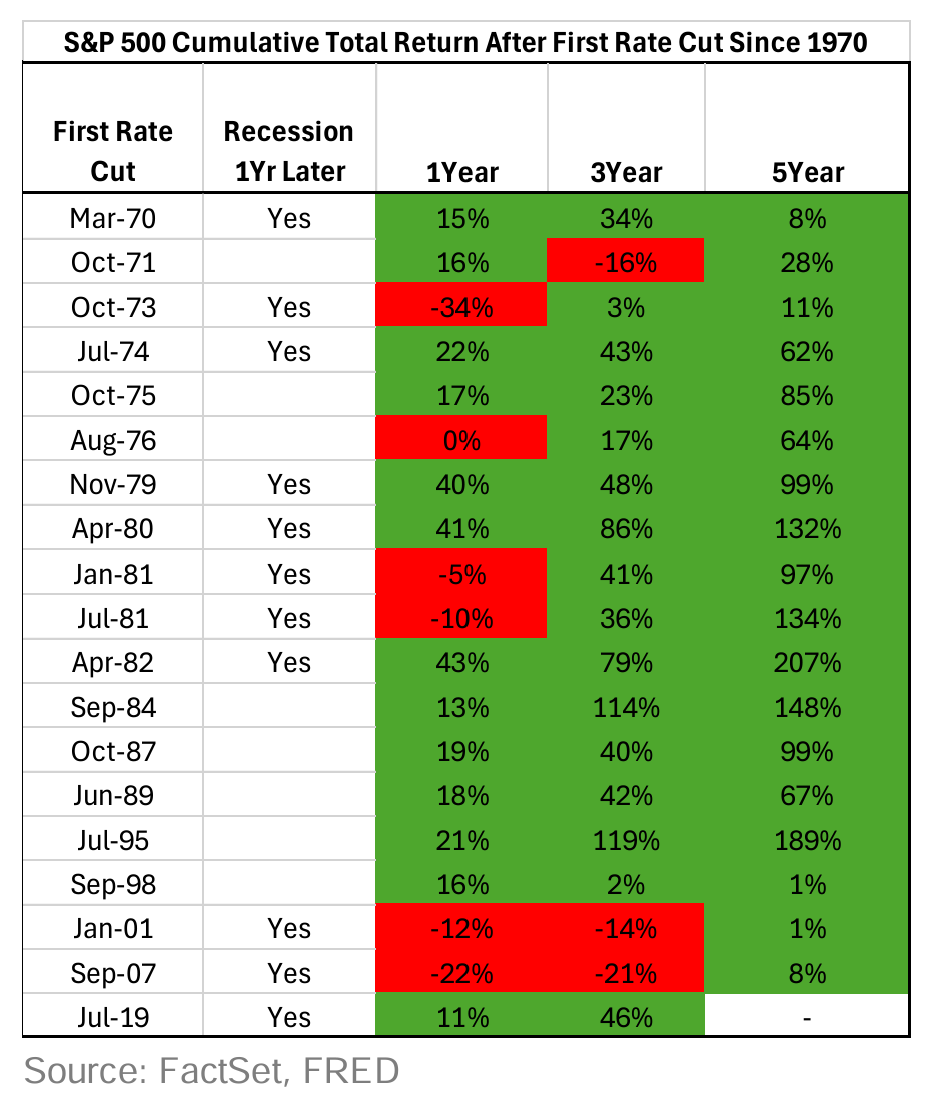930x1098 pixels.
Task: Click the 189% five-year cell for Jul-95
Action: [807, 840]
